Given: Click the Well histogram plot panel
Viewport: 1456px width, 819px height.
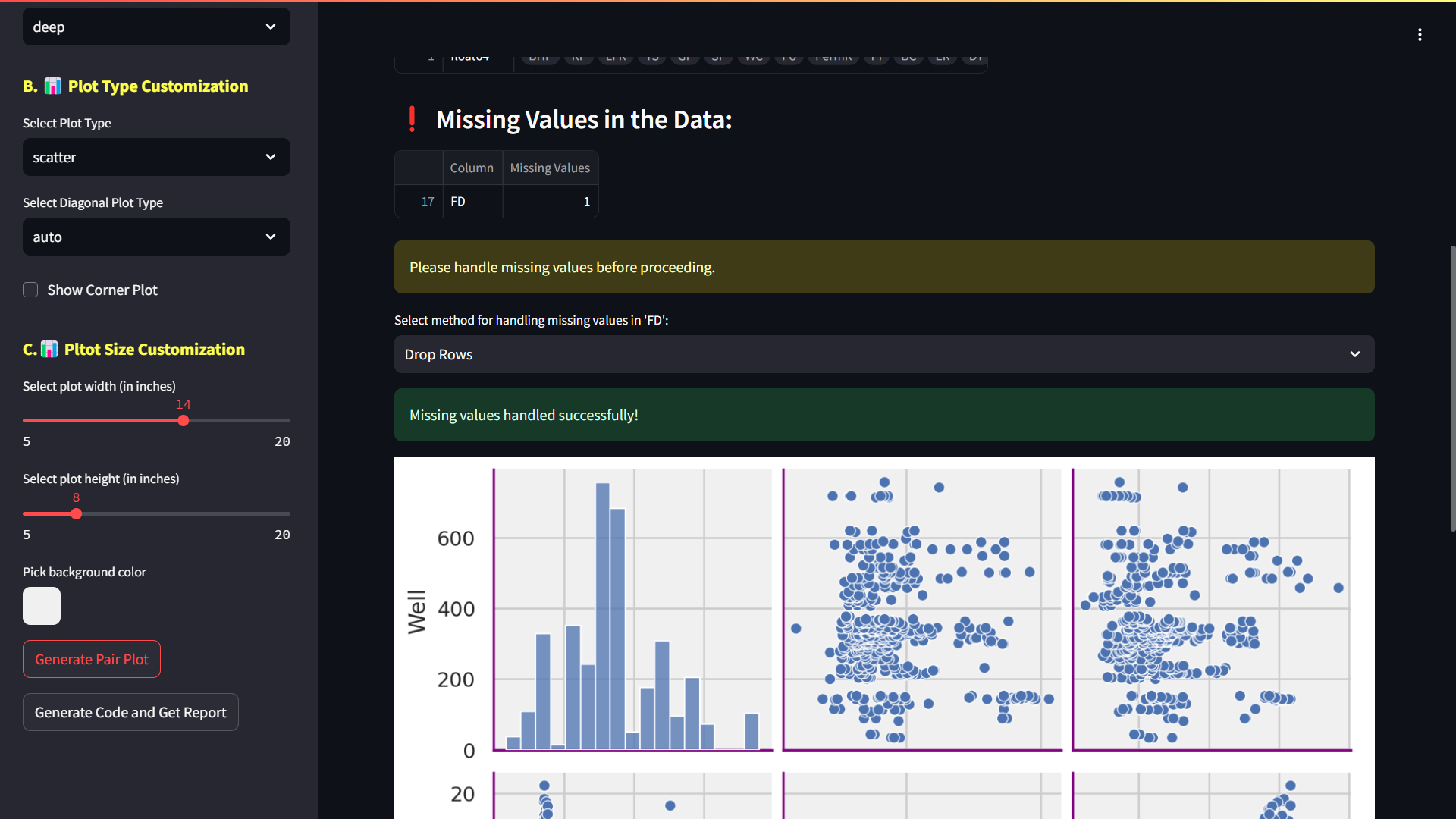Looking at the screenshot, I should (632, 609).
